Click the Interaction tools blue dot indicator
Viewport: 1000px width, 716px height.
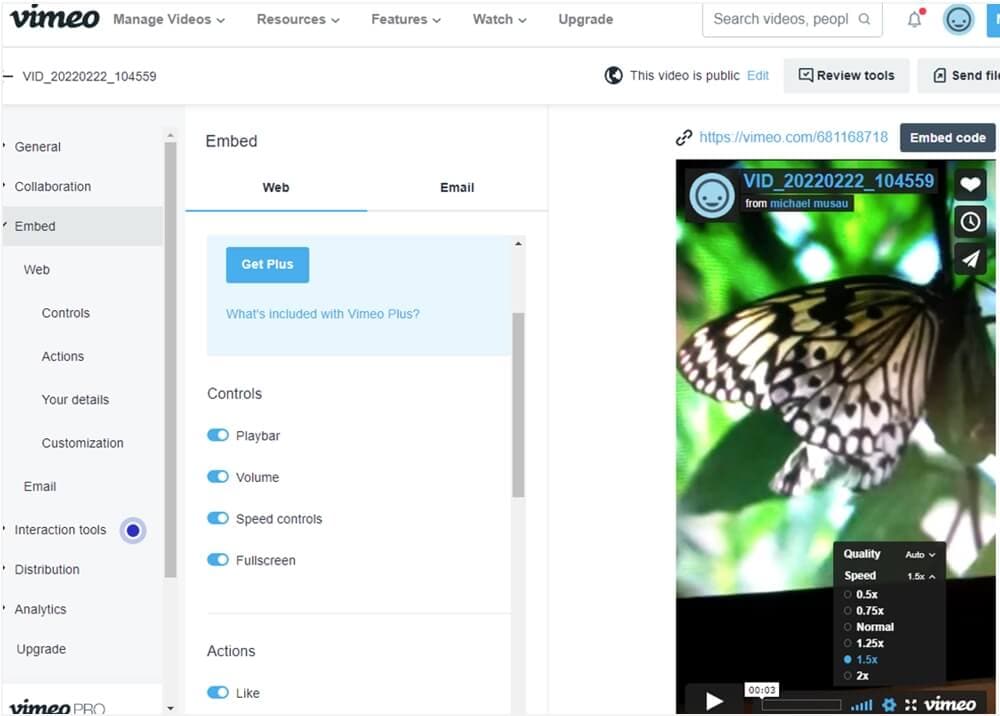pos(133,530)
